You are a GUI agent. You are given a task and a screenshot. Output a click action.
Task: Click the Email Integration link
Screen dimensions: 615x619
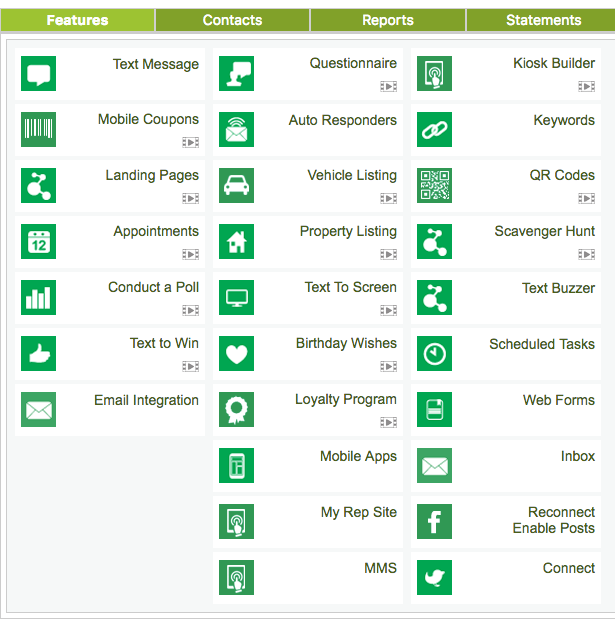coord(146,400)
